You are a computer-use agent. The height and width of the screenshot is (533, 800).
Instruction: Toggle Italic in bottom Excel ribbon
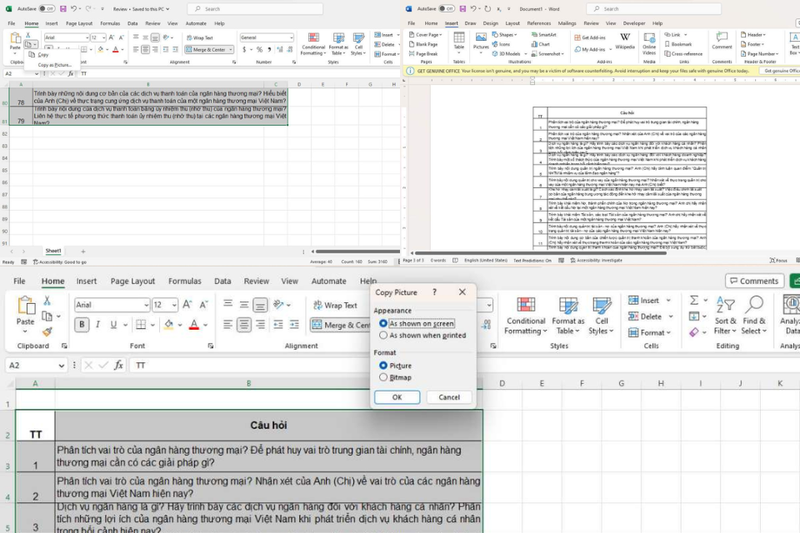[97, 324]
